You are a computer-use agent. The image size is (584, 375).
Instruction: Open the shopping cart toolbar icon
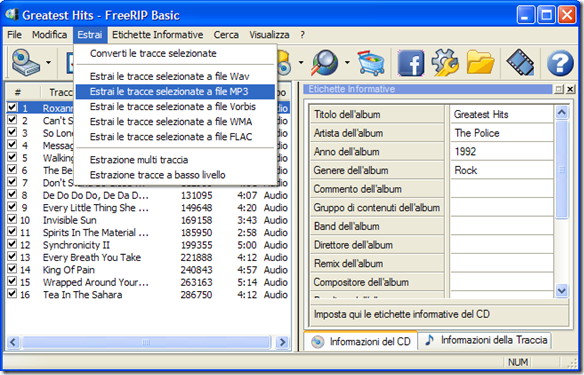(x=371, y=63)
